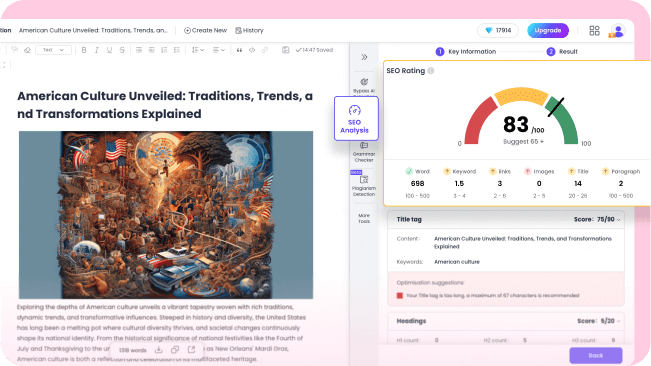Go to step 2 Result

pyautogui.click(x=562, y=51)
